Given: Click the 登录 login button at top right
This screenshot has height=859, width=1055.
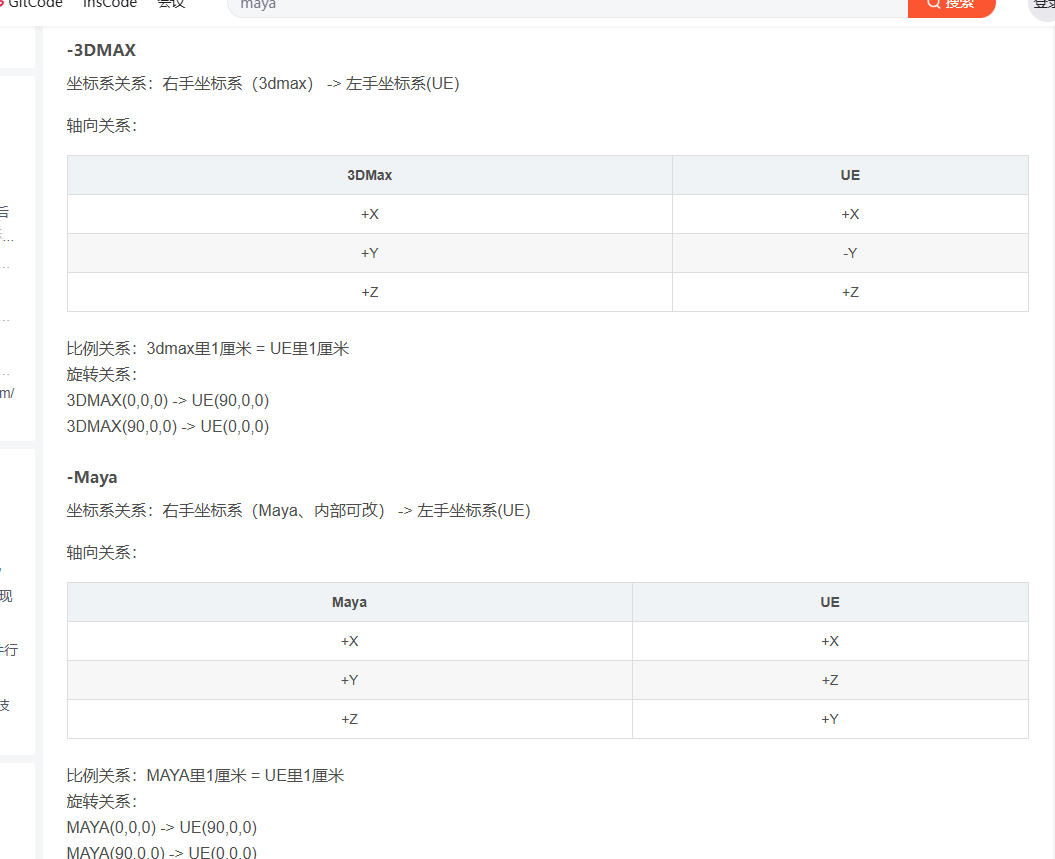Looking at the screenshot, I should coord(1043,5).
